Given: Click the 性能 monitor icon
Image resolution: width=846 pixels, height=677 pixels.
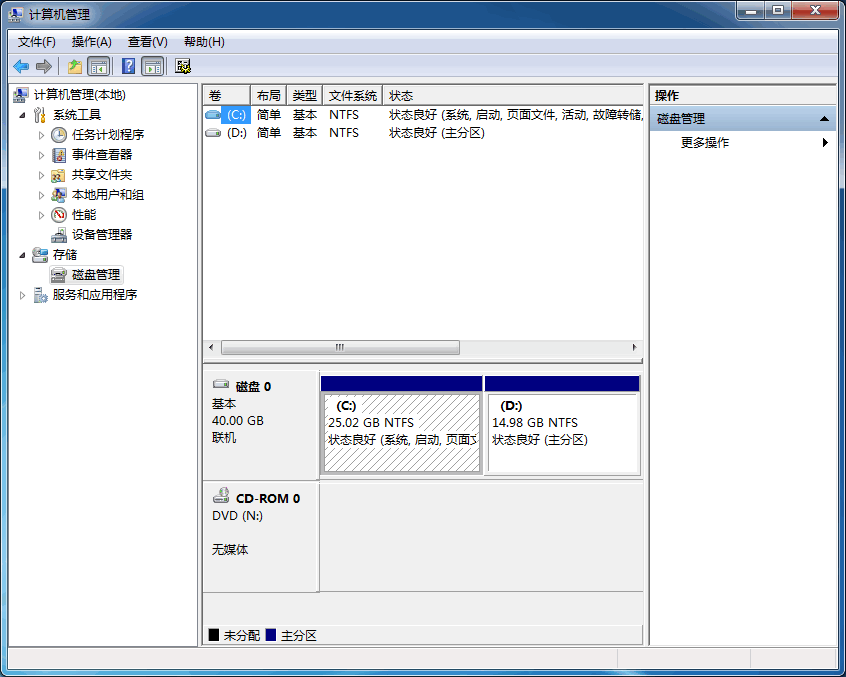Looking at the screenshot, I should [x=59, y=215].
